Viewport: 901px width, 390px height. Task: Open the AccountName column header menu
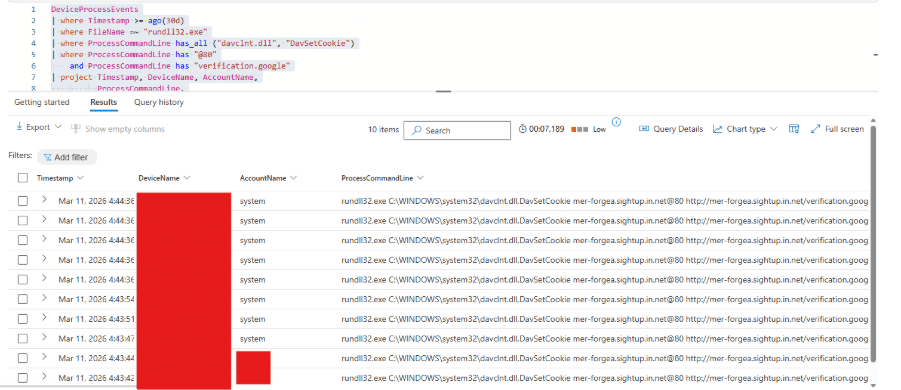pos(294,178)
